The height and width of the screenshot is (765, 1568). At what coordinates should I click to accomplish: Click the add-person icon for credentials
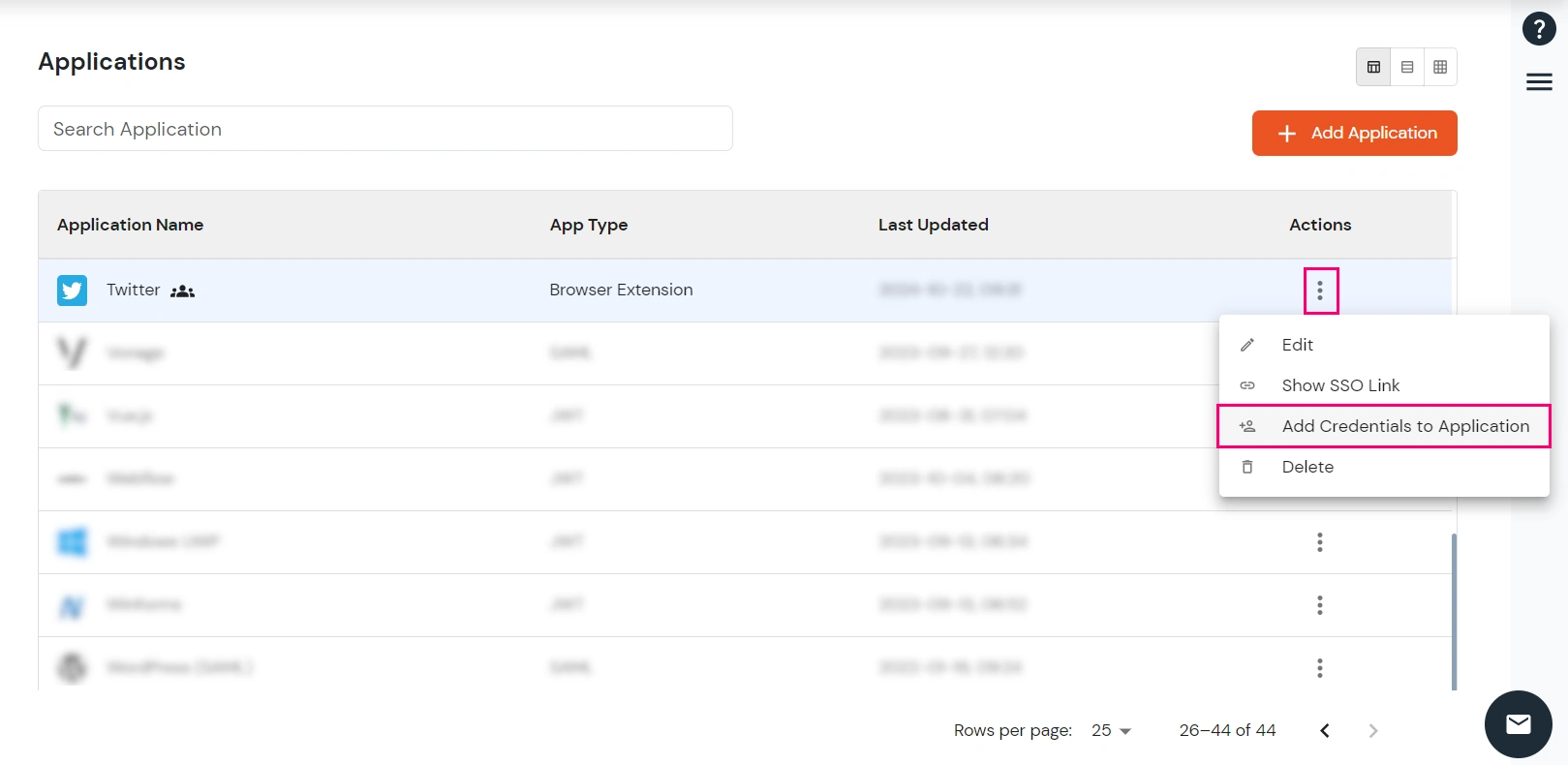[1247, 426]
